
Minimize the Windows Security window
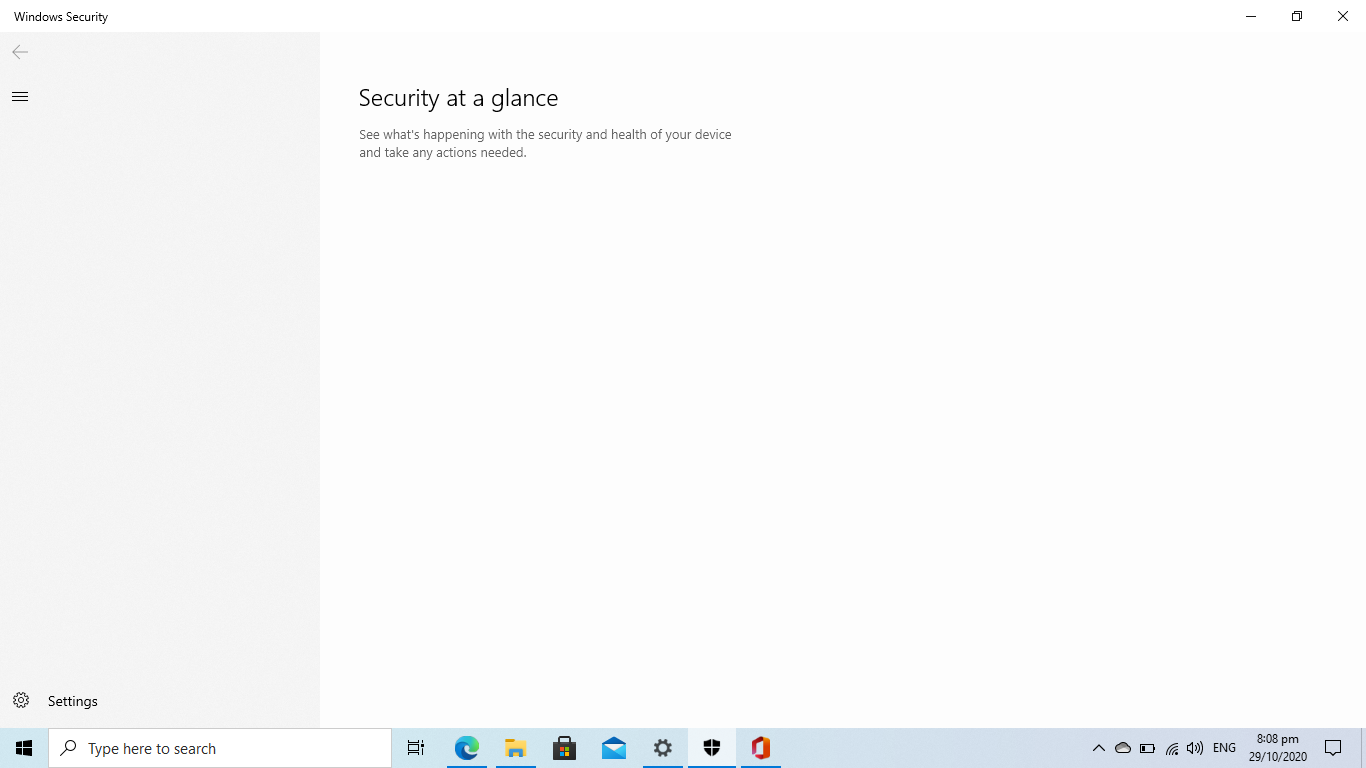pyautogui.click(x=1251, y=16)
